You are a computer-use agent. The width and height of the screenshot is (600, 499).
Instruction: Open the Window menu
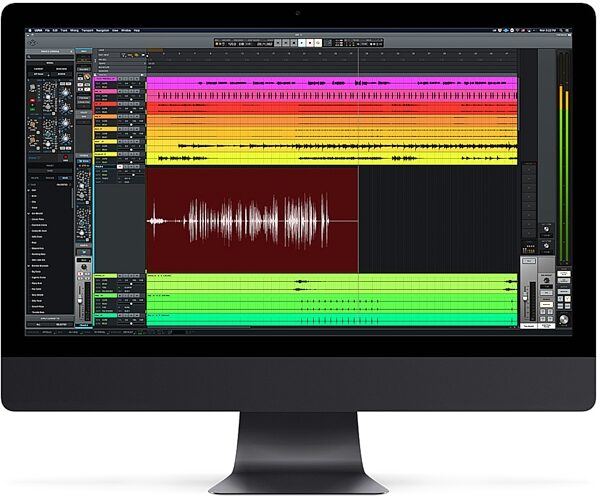(x=126, y=30)
